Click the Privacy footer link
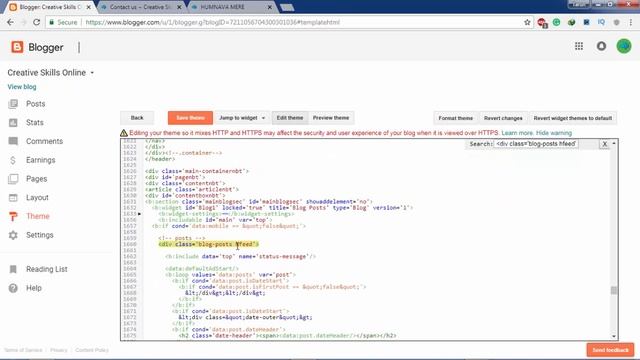The height and width of the screenshot is (360, 640). pyautogui.click(x=59, y=350)
